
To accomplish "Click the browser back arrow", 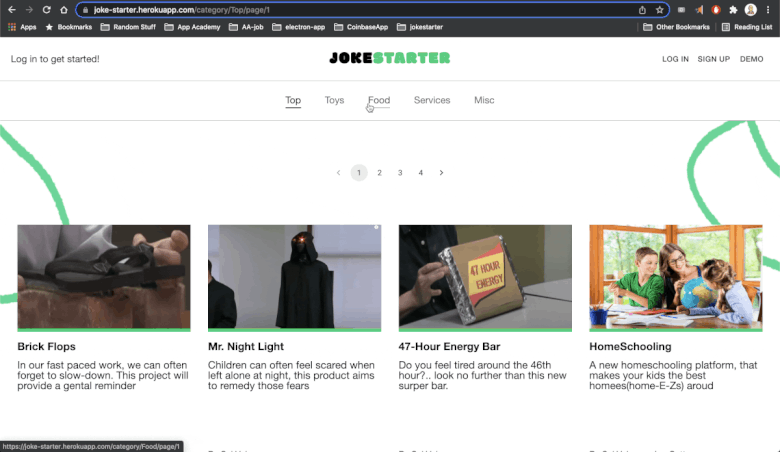I will [x=11, y=9].
